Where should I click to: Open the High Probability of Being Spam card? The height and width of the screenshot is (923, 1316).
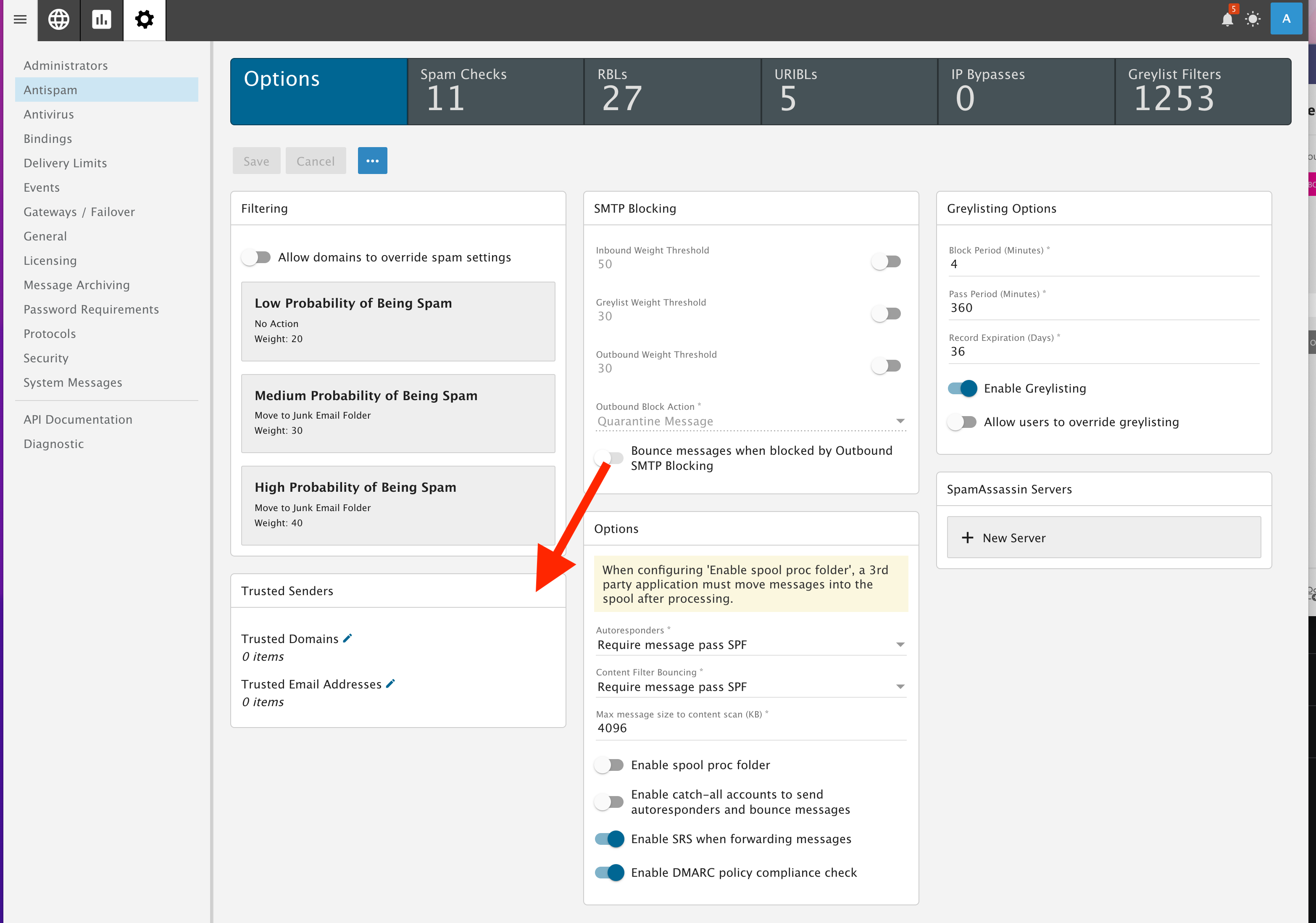coord(398,504)
